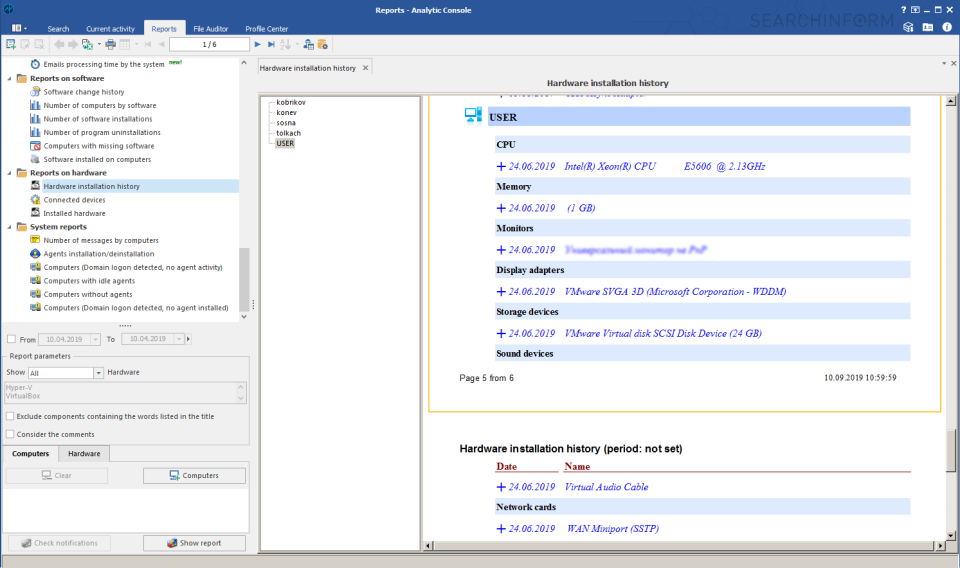The image size is (960, 568).
Task: Go to the next report page arrow
Action: [x=258, y=45]
